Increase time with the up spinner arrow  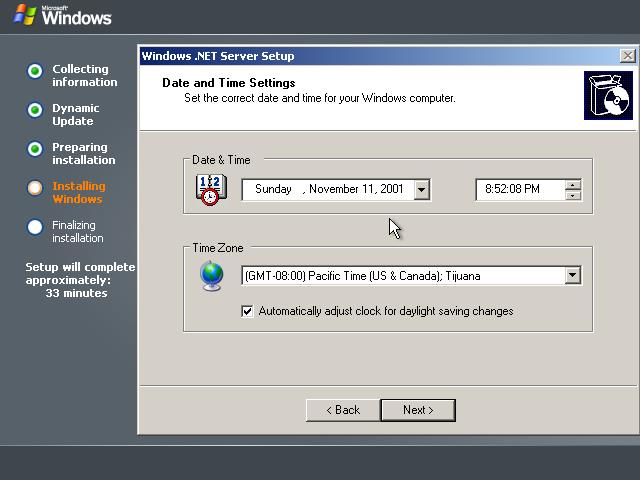pos(573,185)
